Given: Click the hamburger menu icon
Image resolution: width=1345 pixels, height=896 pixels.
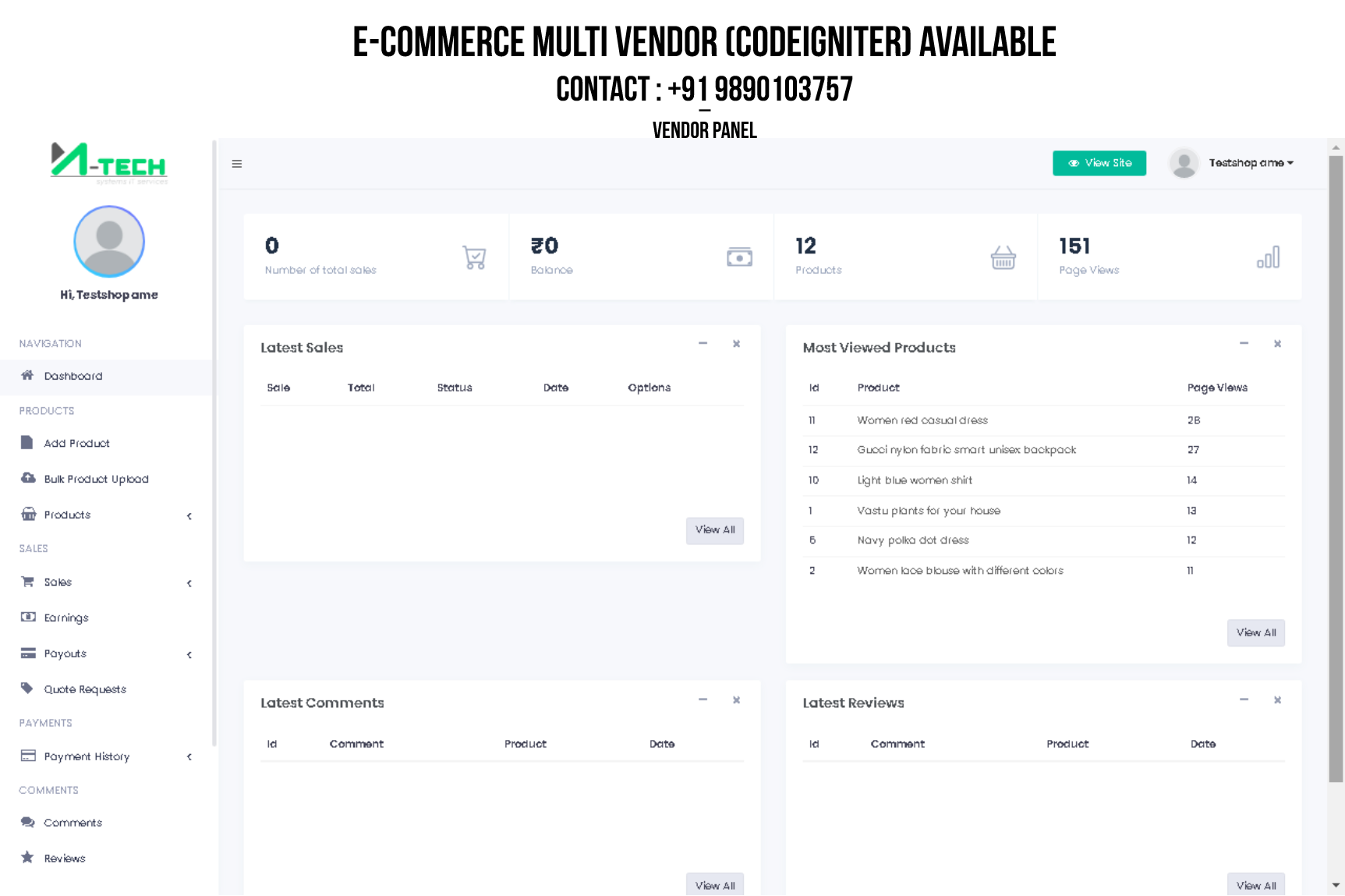Looking at the screenshot, I should pos(237,164).
